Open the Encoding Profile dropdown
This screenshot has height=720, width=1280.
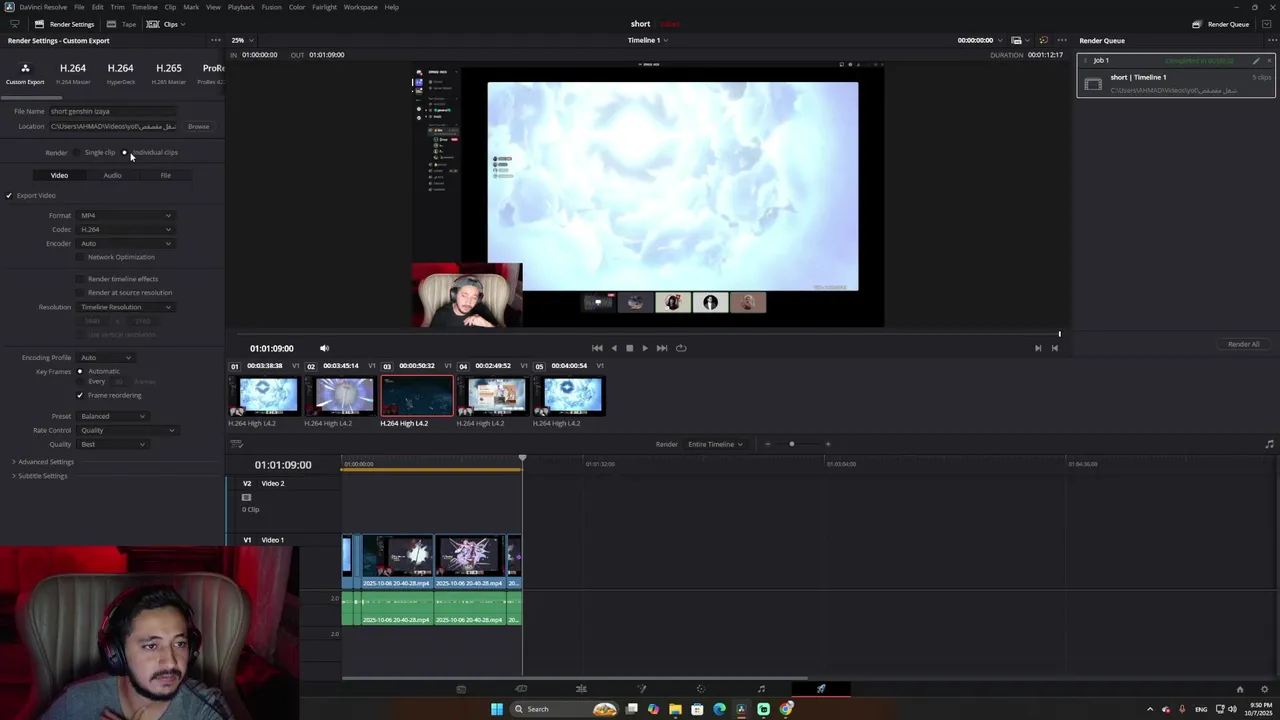pos(105,357)
